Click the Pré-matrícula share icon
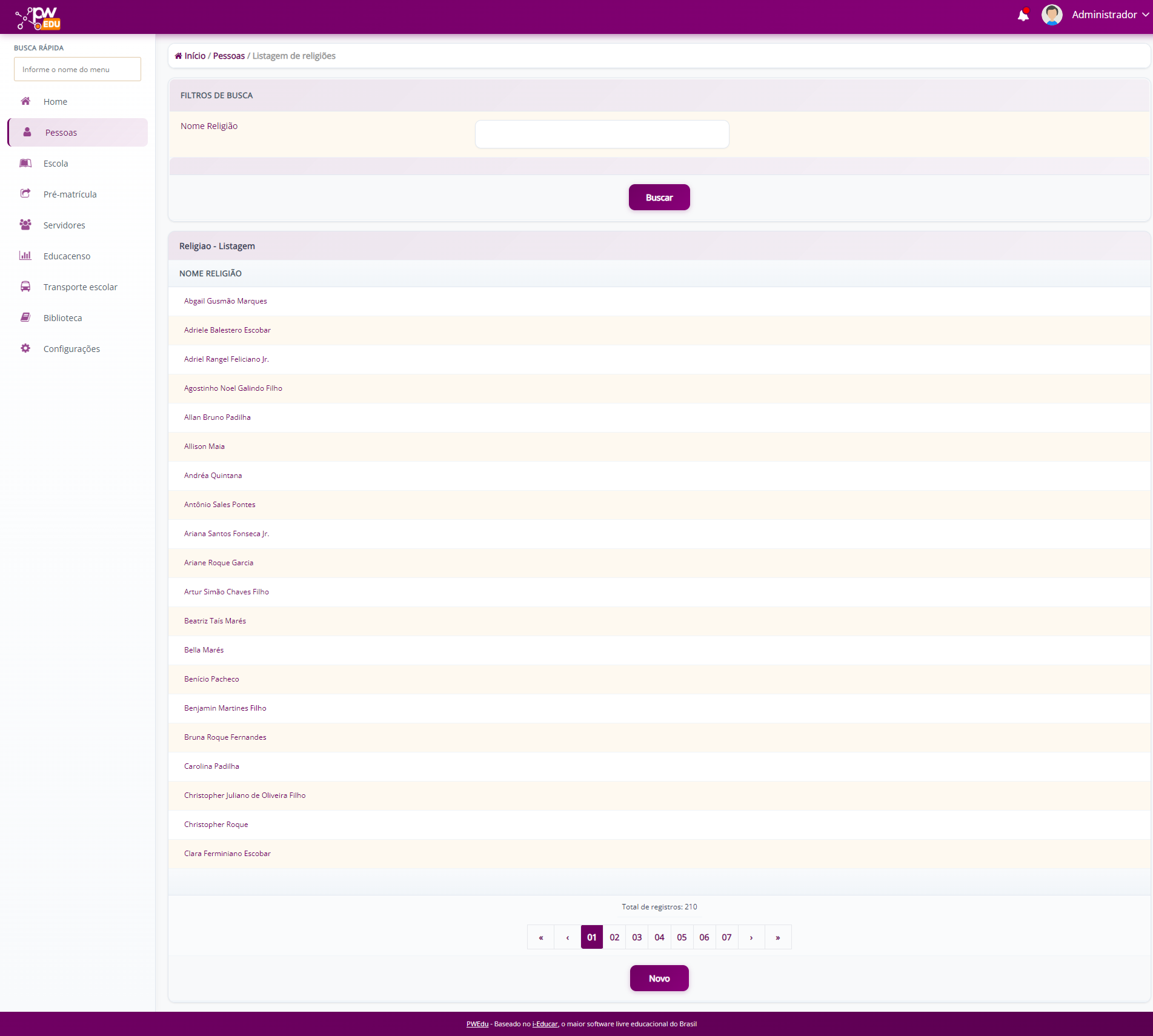 pyautogui.click(x=25, y=194)
